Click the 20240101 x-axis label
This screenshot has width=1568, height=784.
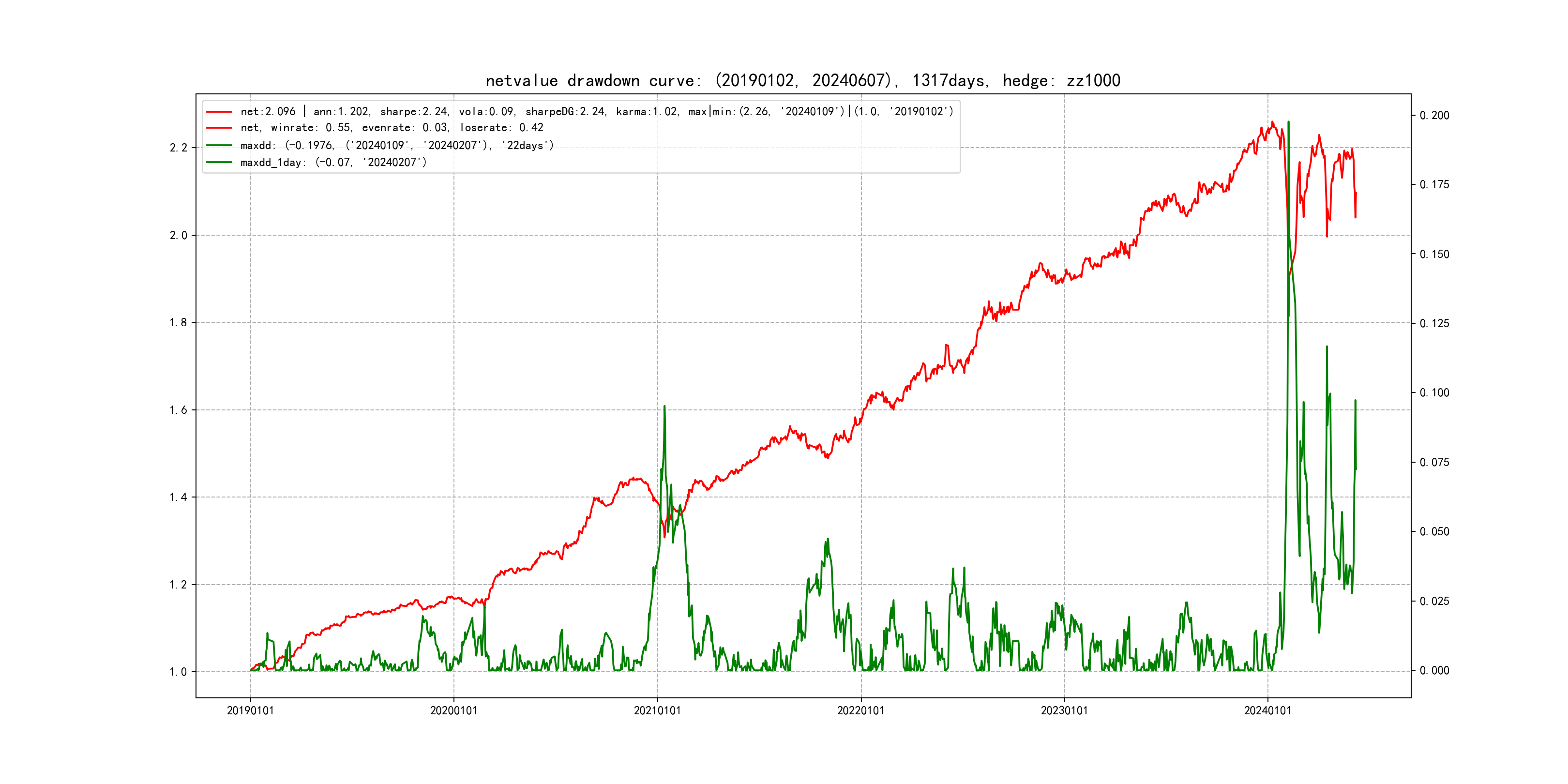pos(1267,710)
